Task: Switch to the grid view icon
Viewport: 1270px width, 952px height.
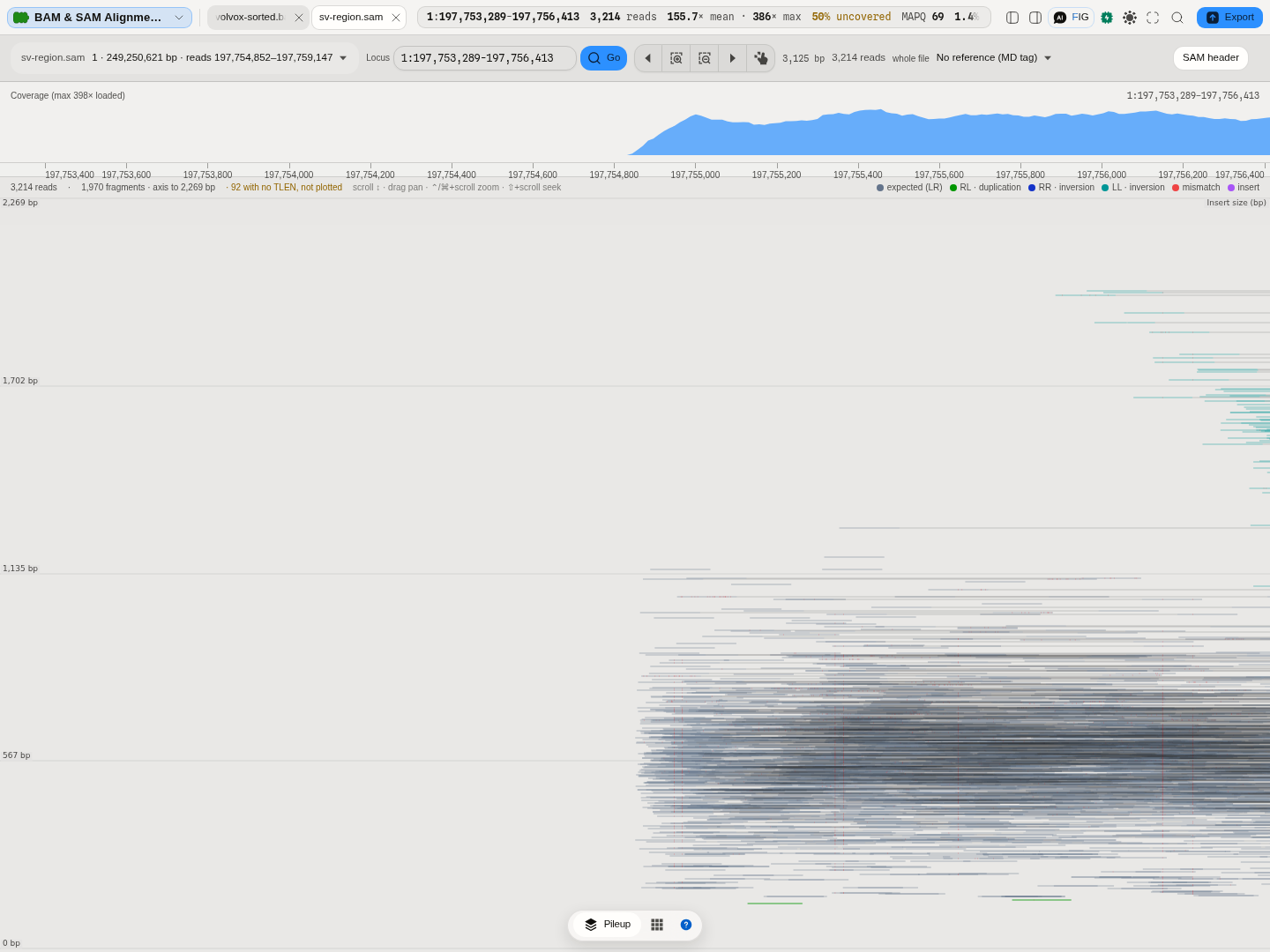Action: click(657, 925)
